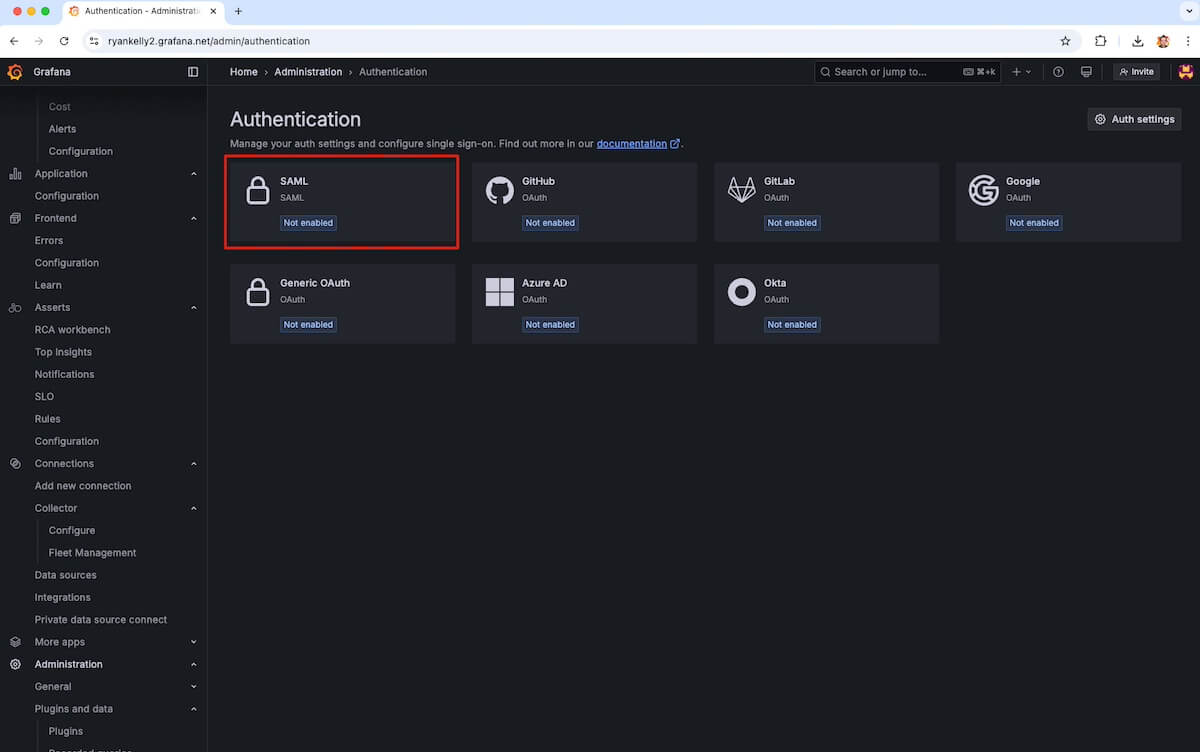Bookmark this page with the star icon

pyautogui.click(x=1065, y=41)
